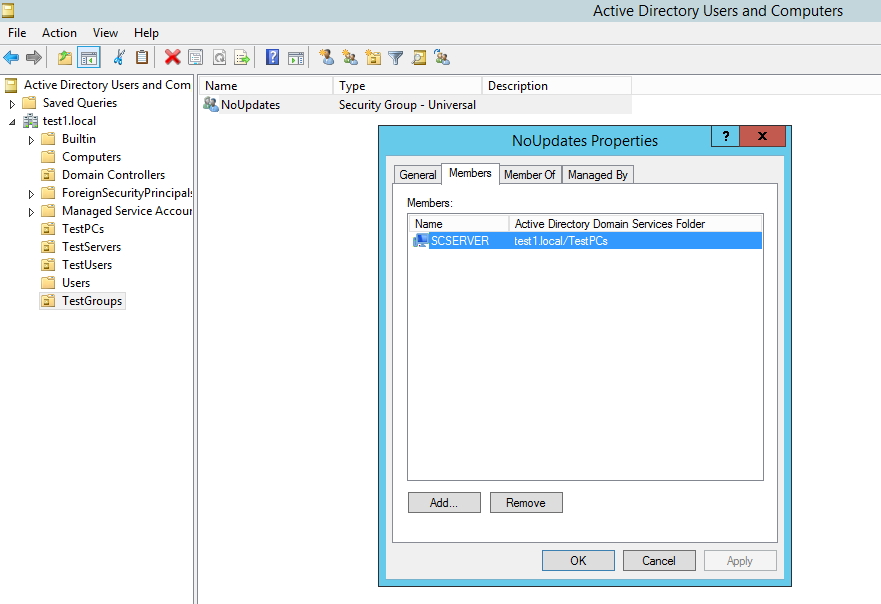Viewport: 881px width, 604px height.
Task: Expand the ForeignSecurityPrincipals container
Action: coord(31,193)
